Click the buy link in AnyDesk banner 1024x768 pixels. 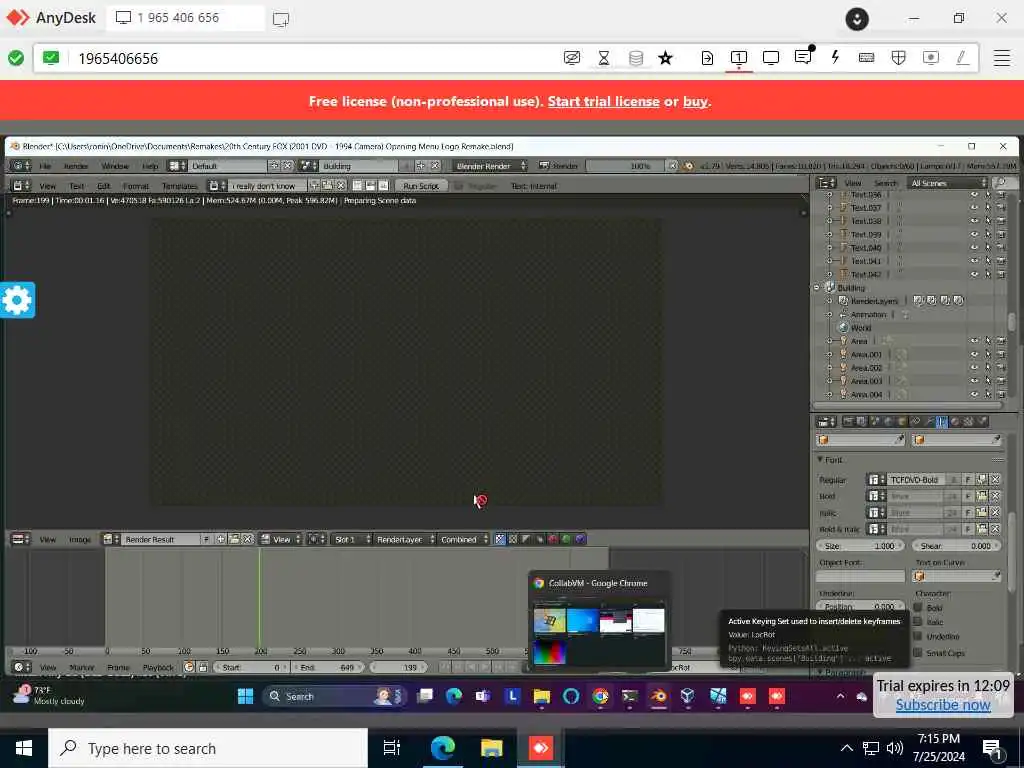(695, 101)
